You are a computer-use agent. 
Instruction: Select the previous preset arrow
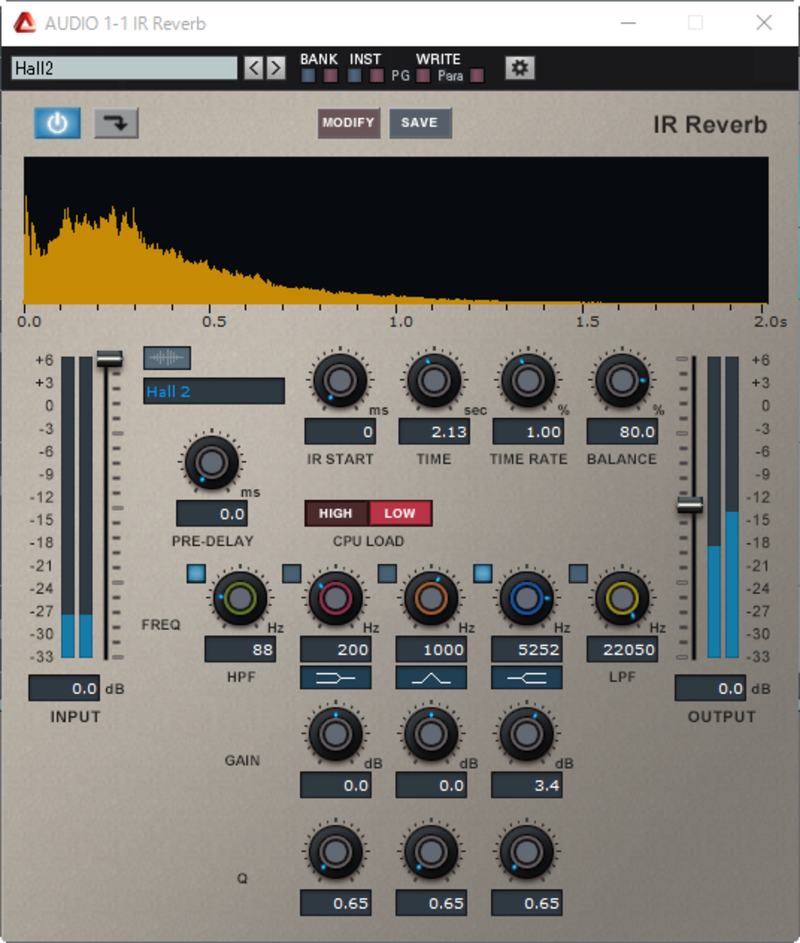pos(253,68)
